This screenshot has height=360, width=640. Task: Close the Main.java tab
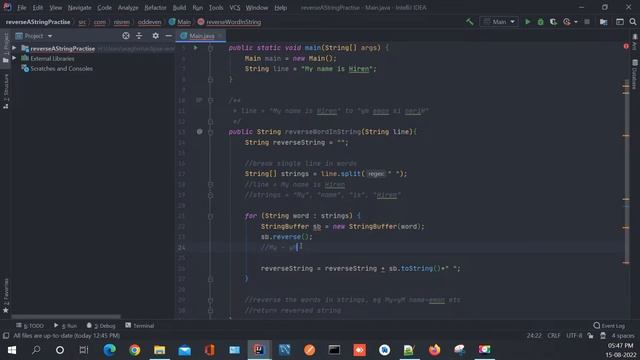coord(220,36)
